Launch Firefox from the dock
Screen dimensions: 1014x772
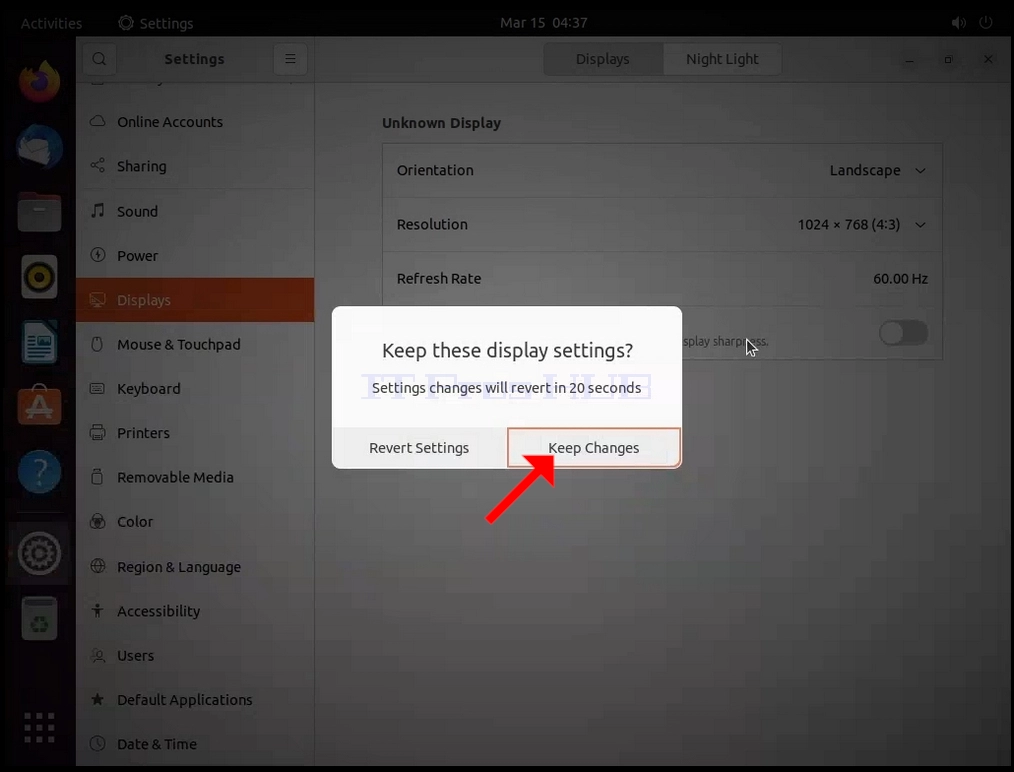pyautogui.click(x=39, y=82)
